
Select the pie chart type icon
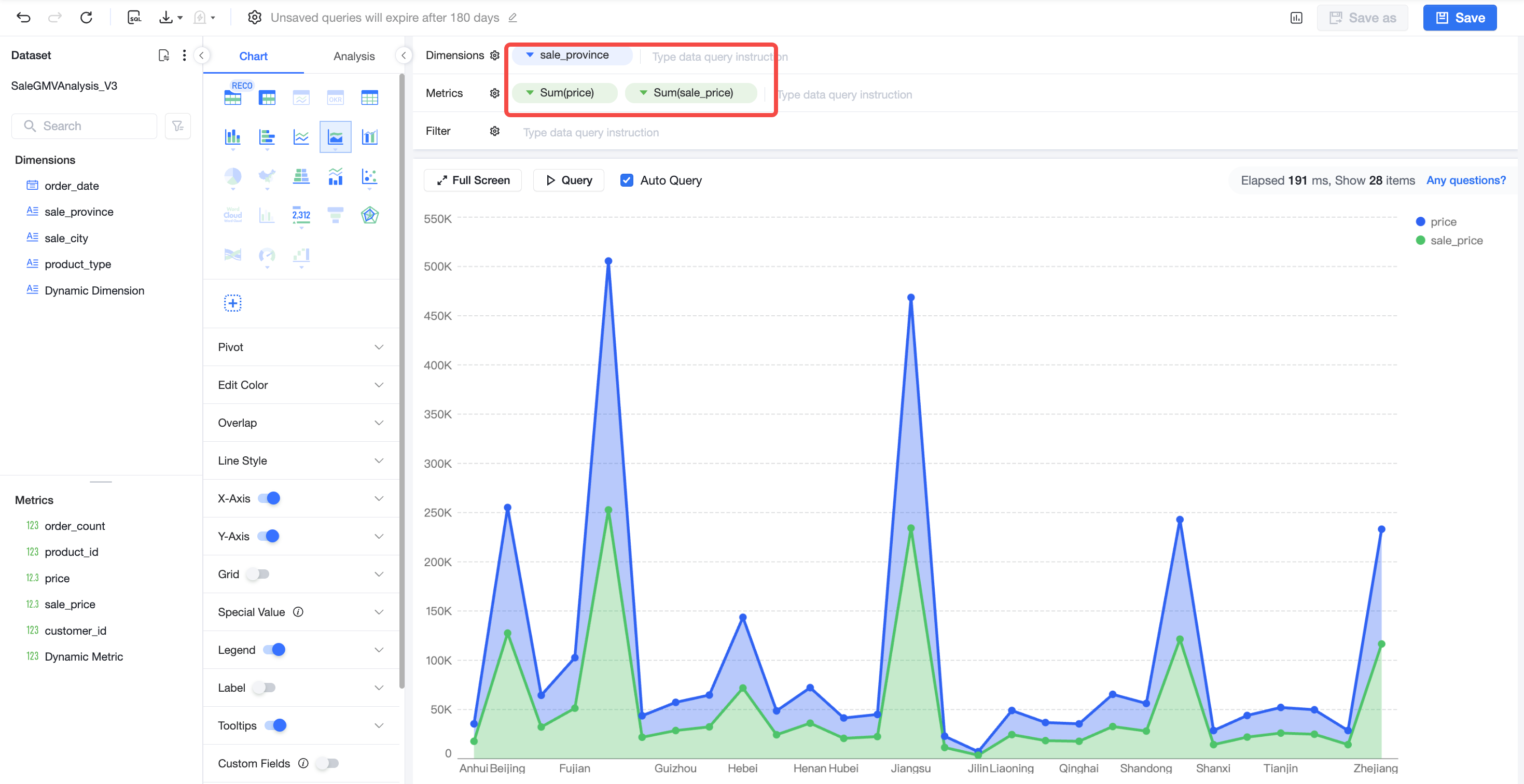[232, 176]
